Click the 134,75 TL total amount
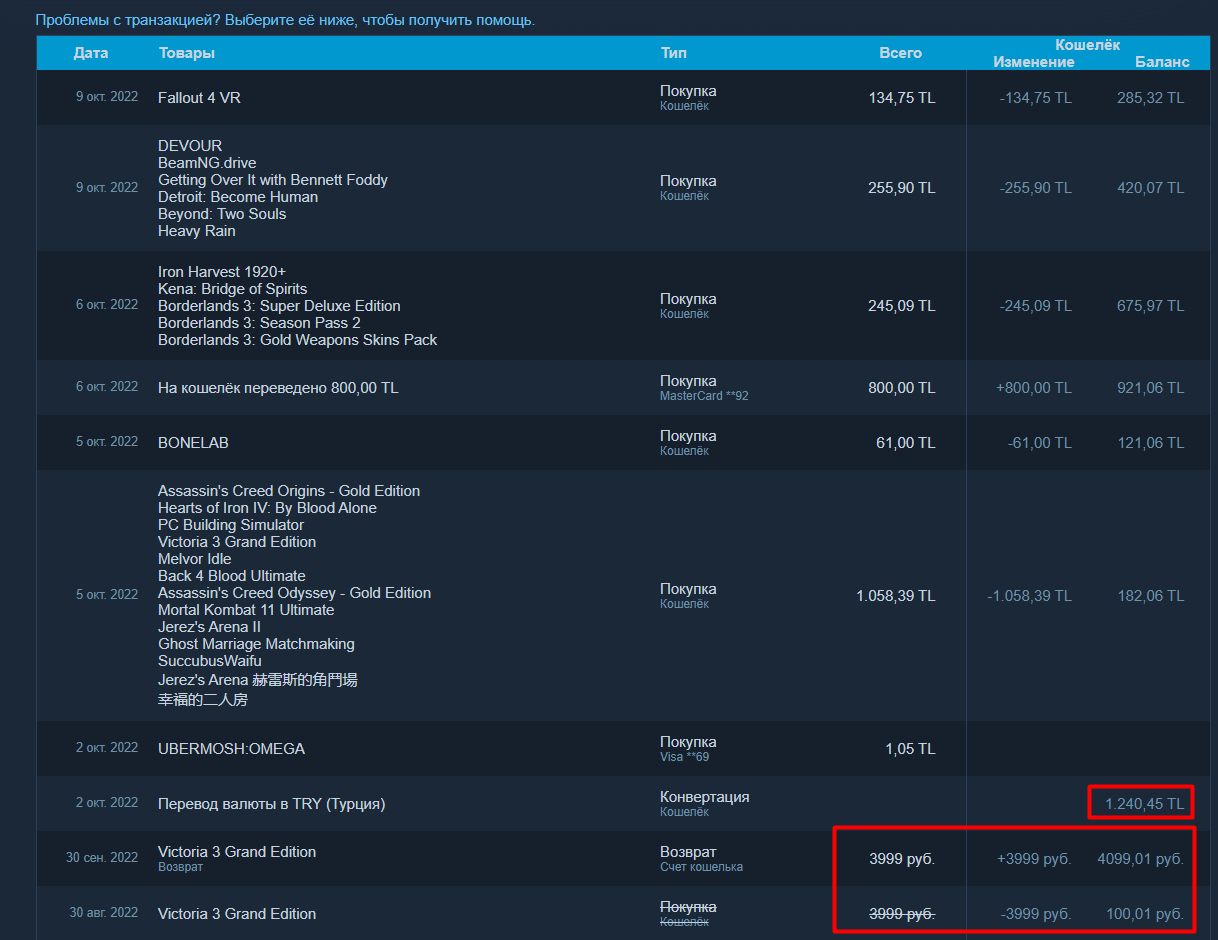 (x=902, y=98)
